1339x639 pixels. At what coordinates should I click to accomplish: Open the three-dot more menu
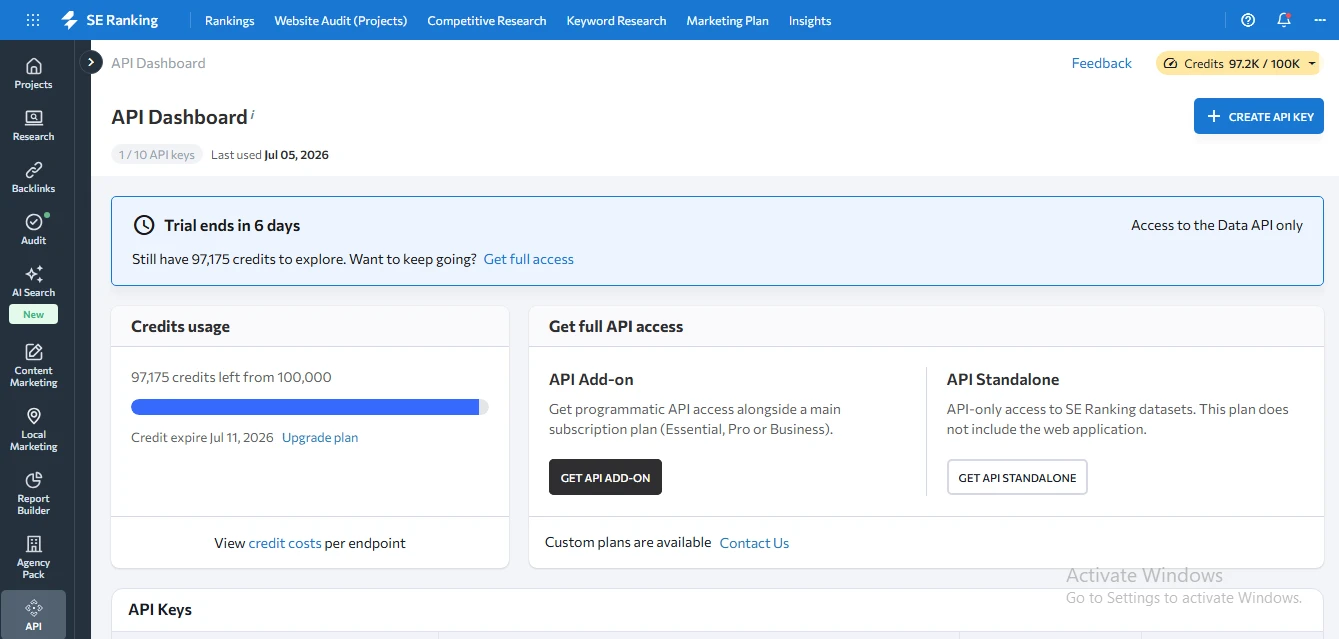1319,20
